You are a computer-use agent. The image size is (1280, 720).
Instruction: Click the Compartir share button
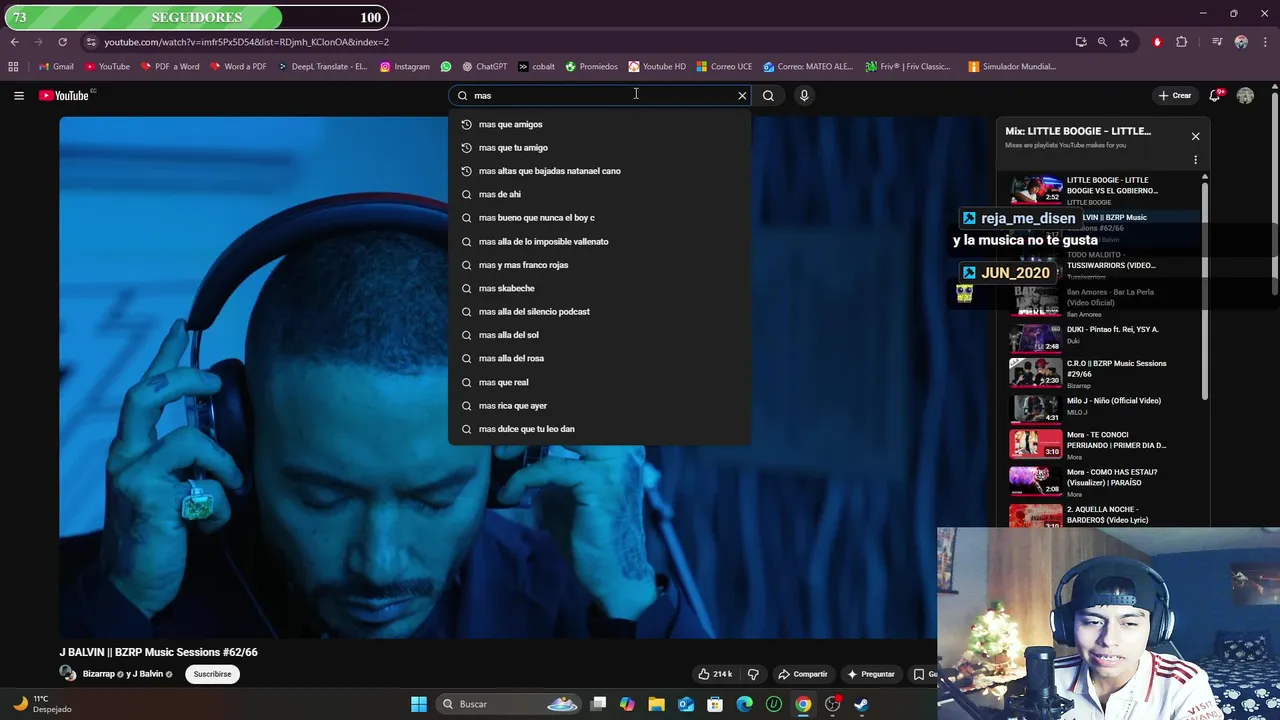(x=803, y=674)
